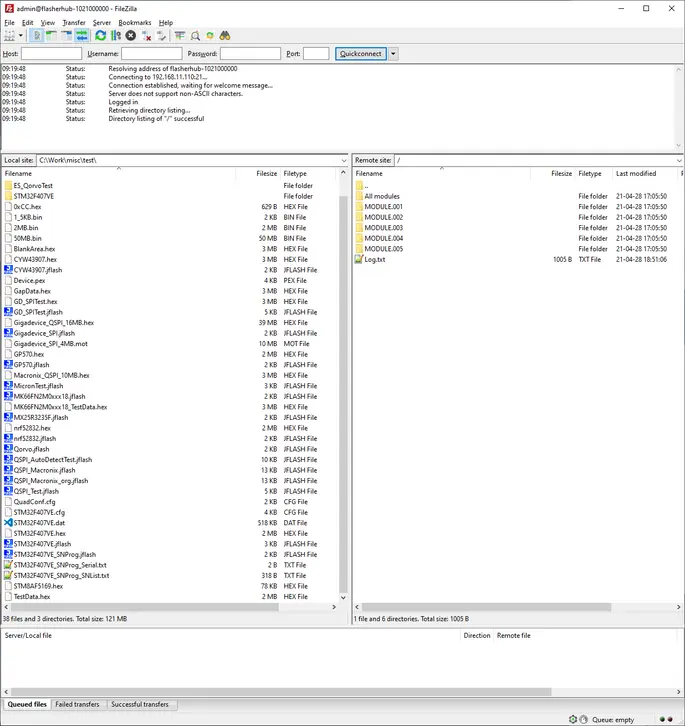
Task: Open the Bookmarks menu
Action: click(x=135, y=22)
